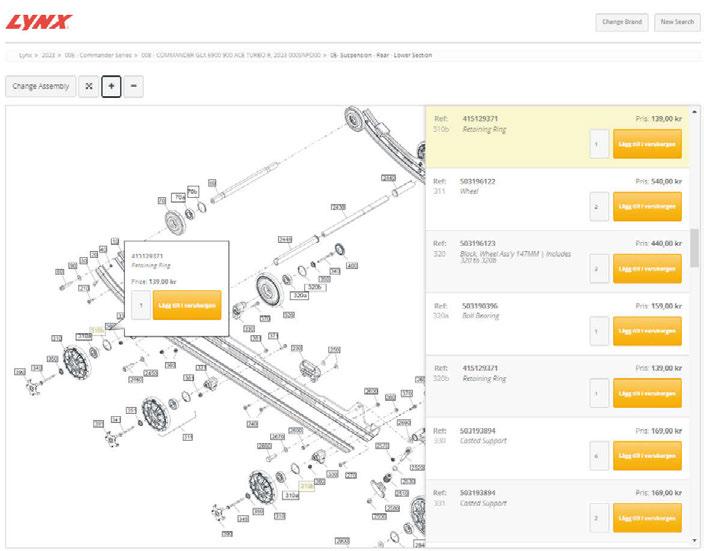Click diagram callout label 70b
This screenshot has height=551, width=704.
193,192
